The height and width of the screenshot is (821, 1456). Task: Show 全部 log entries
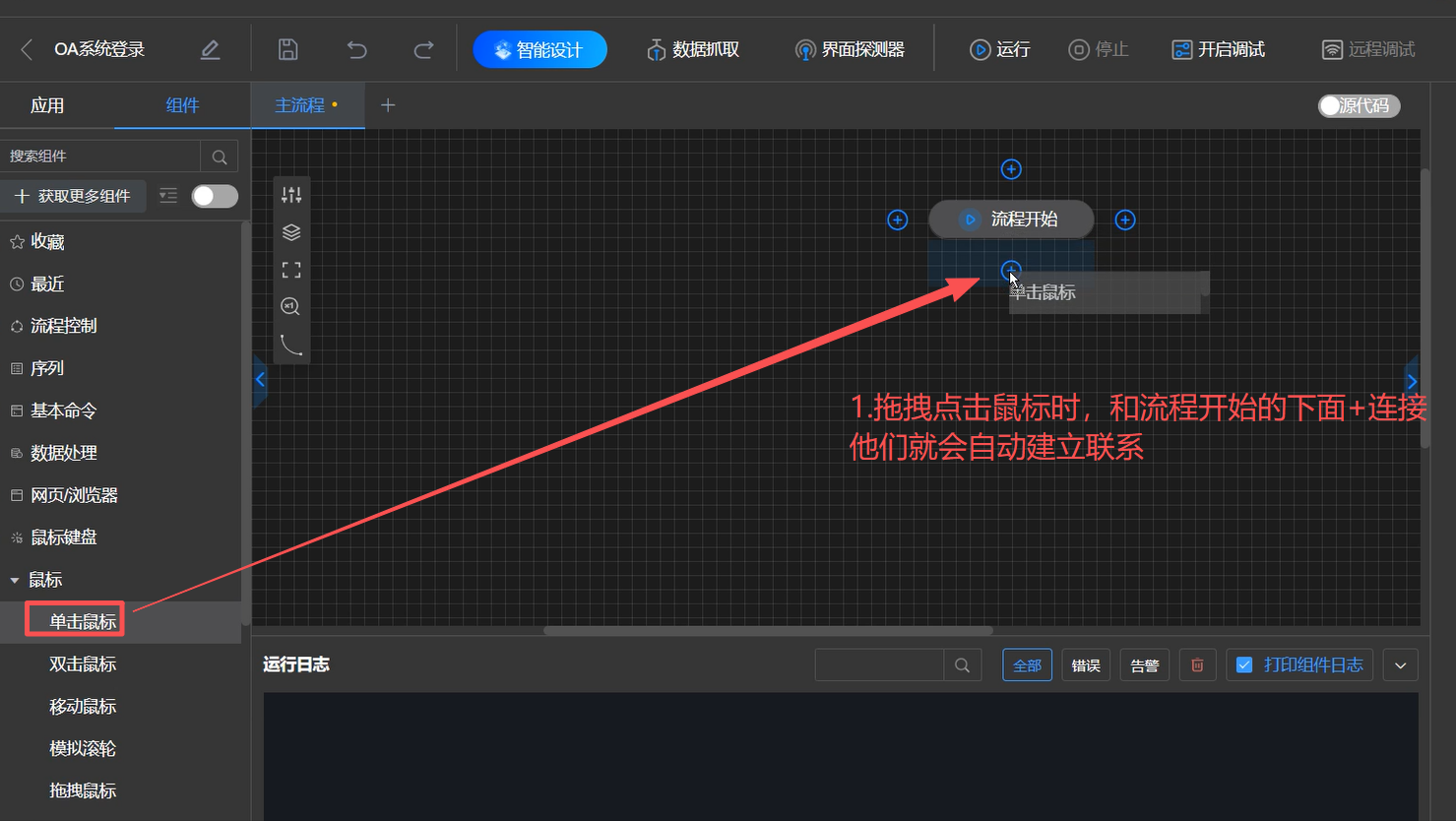tap(1027, 665)
